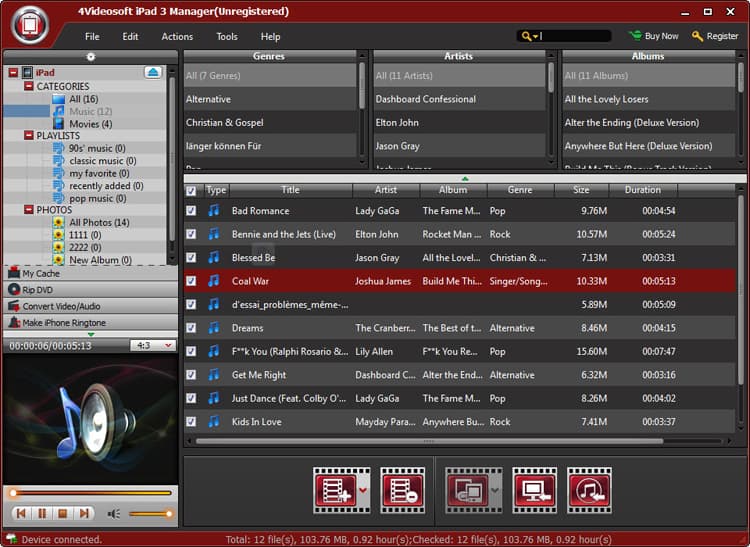Collapse the CATEGORIES node
Image resolution: width=750 pixels, height=547 pixels.
point(29,86)
